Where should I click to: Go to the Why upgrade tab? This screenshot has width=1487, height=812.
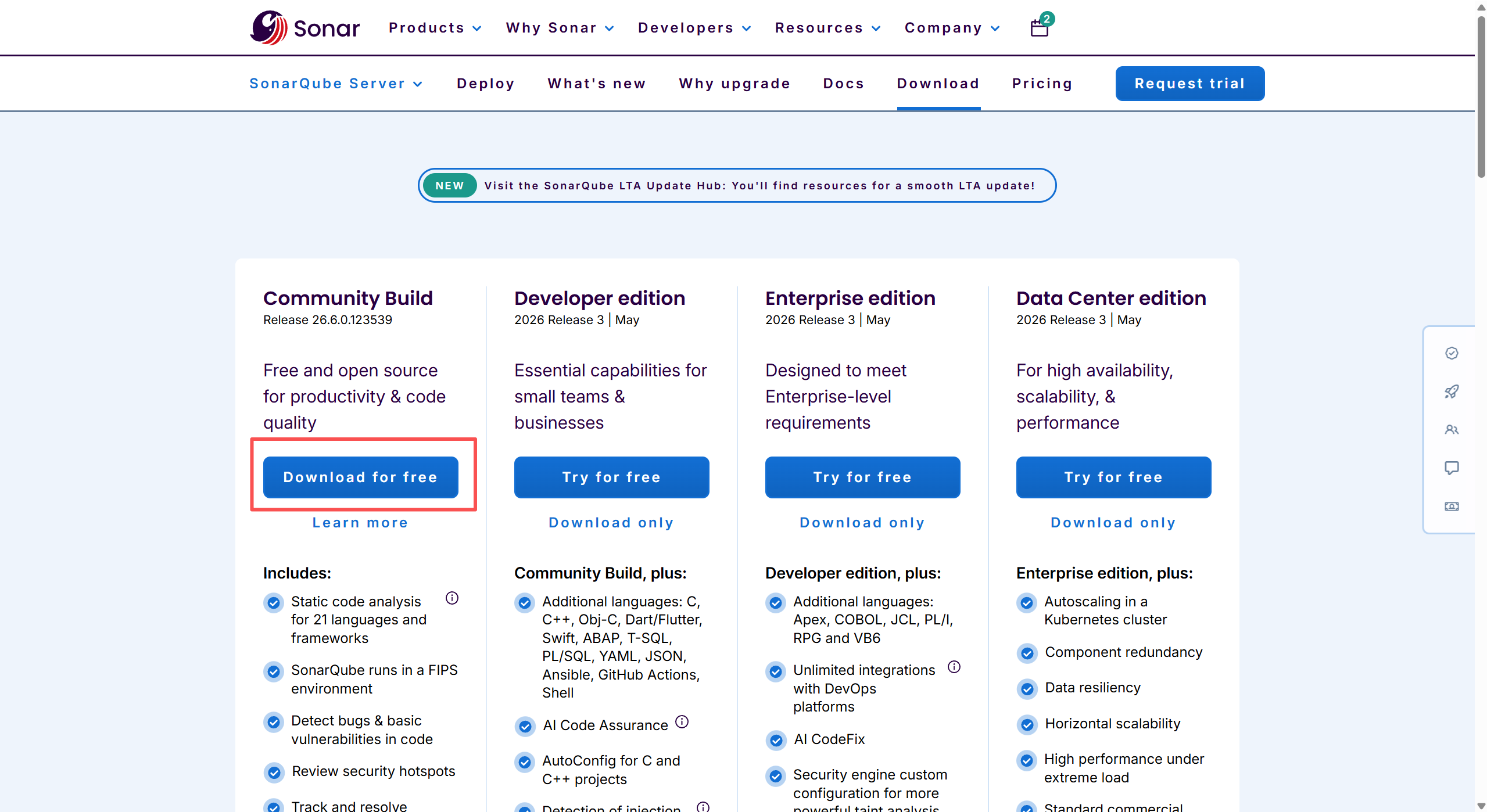[x=734, y=84]
